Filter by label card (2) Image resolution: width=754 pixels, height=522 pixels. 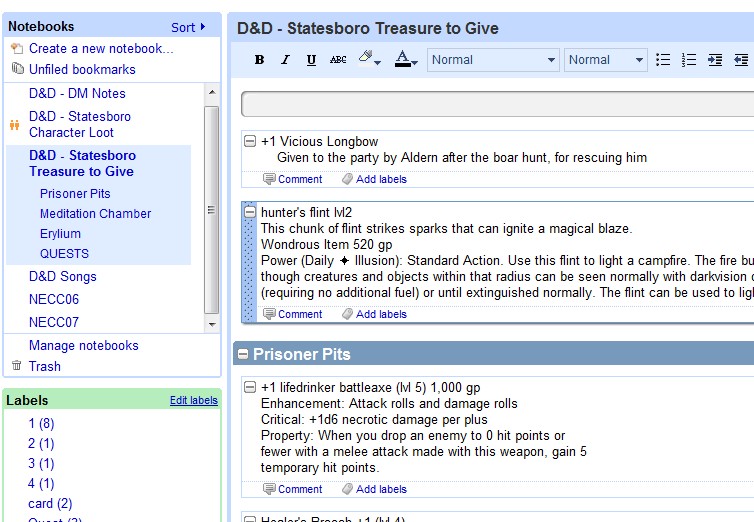coord(50,504)
